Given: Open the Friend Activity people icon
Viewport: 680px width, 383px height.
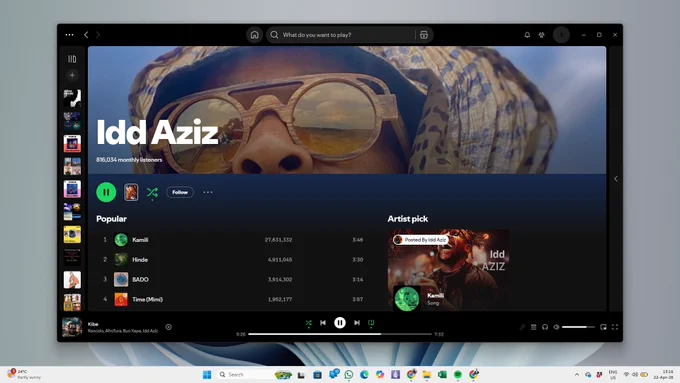Looking at the screenshot, I should [542, 35].
